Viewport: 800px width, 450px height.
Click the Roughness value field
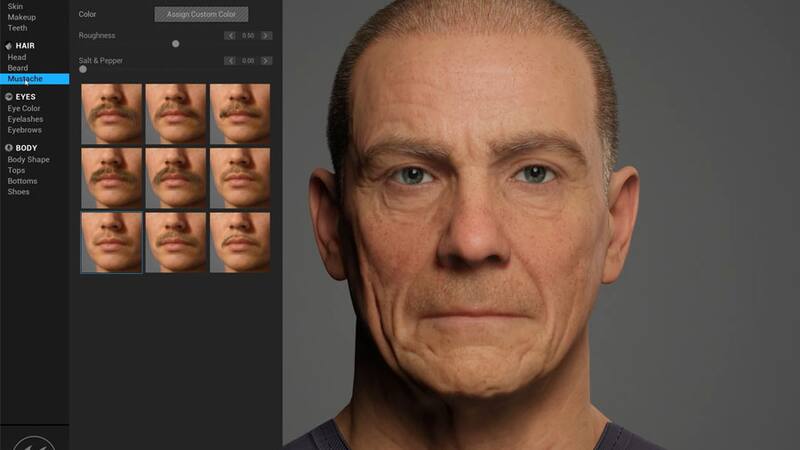[248, 36]
